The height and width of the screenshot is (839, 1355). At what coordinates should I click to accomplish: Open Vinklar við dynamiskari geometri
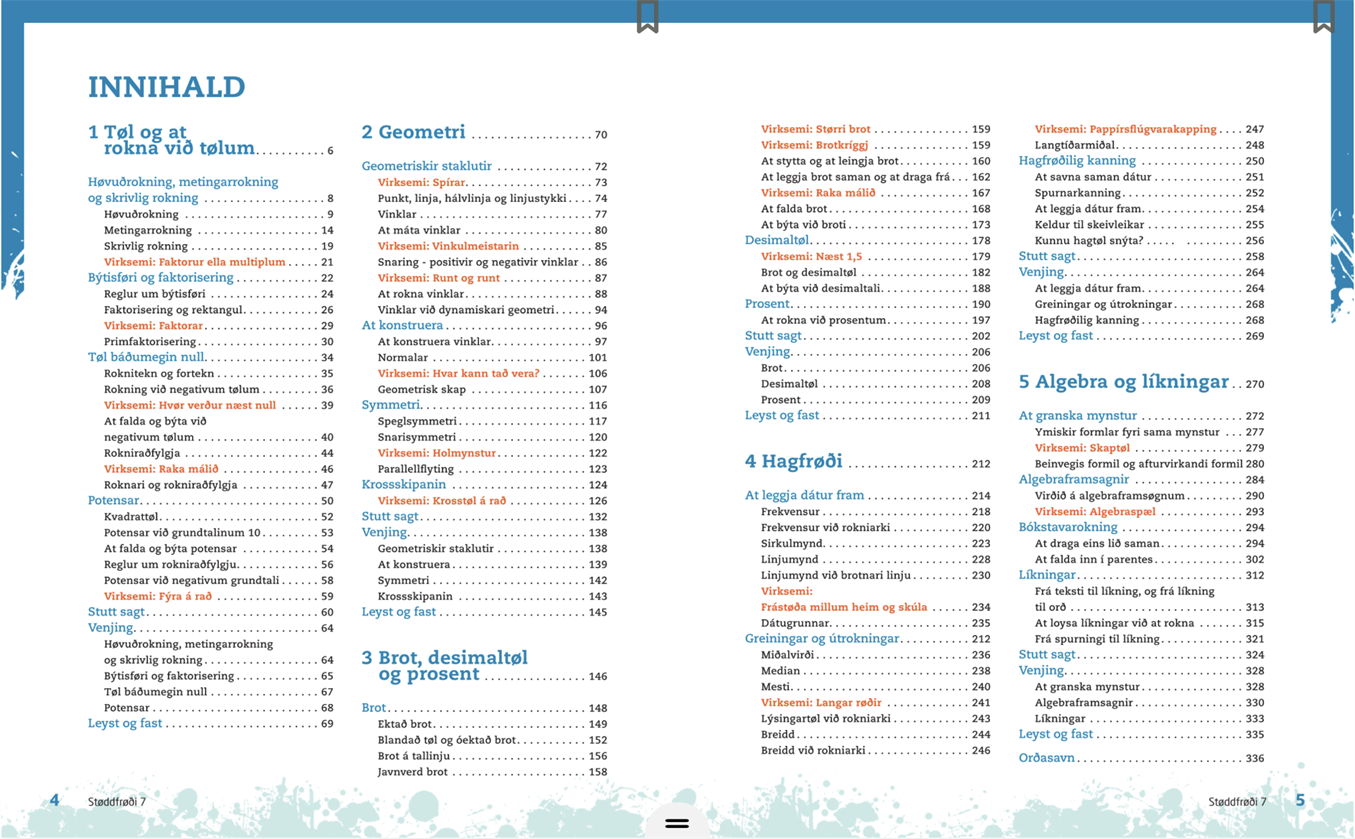(x=492, y=310)
